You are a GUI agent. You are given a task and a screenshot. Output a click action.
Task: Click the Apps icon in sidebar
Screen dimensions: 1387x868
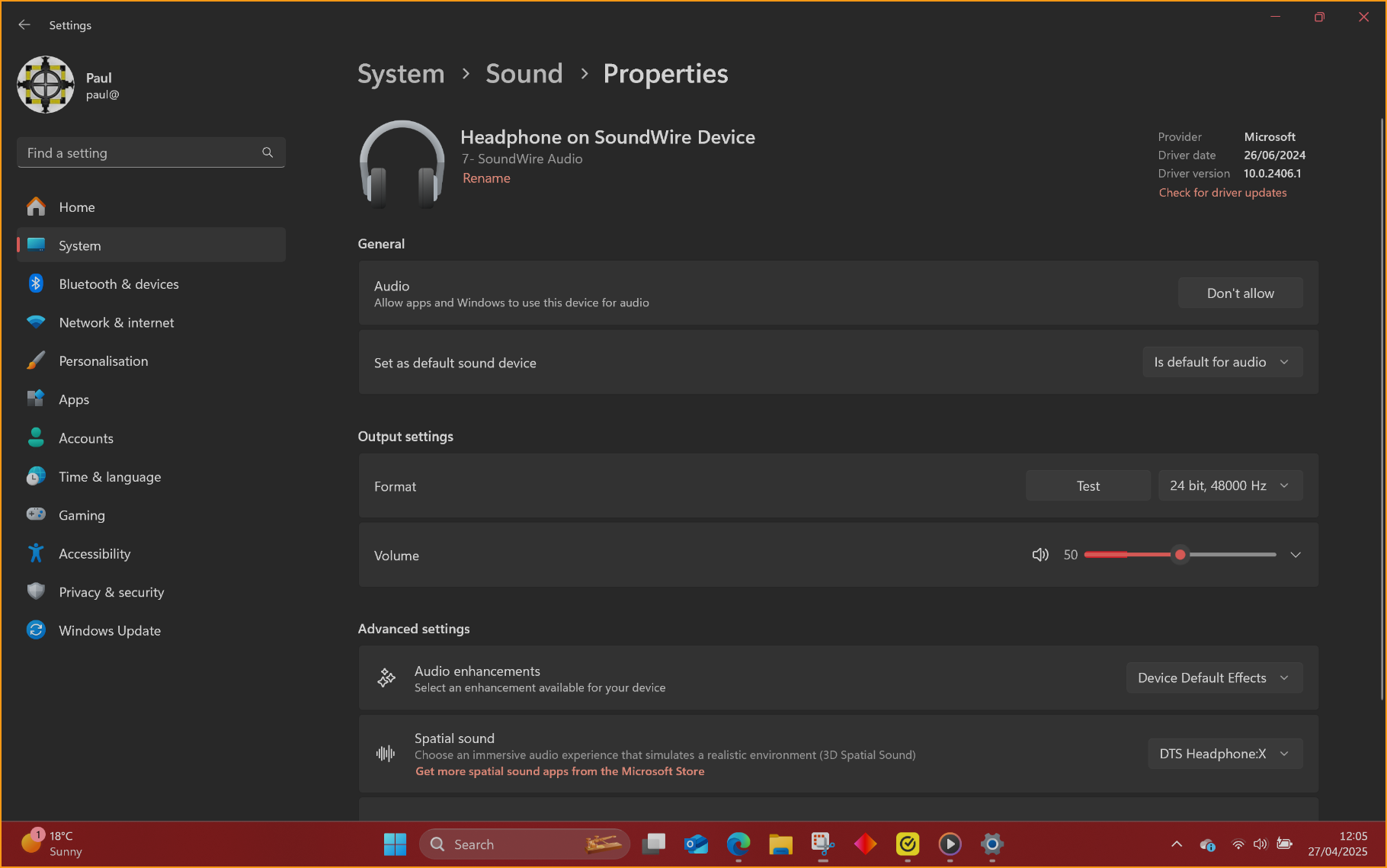[x=36, y=399]
